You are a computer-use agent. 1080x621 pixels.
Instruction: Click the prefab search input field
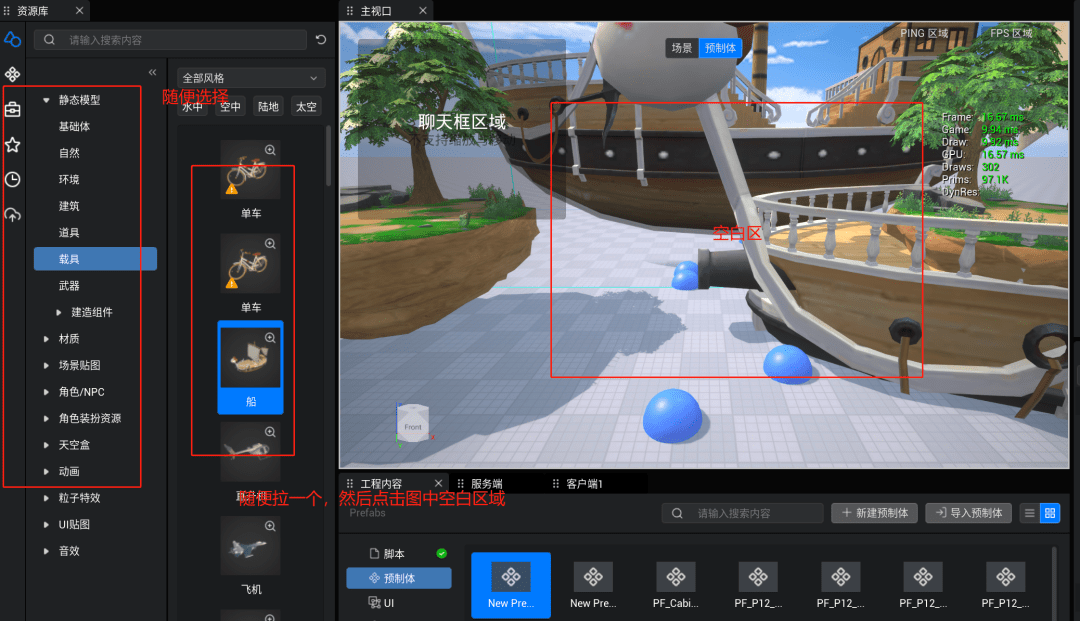742,513
